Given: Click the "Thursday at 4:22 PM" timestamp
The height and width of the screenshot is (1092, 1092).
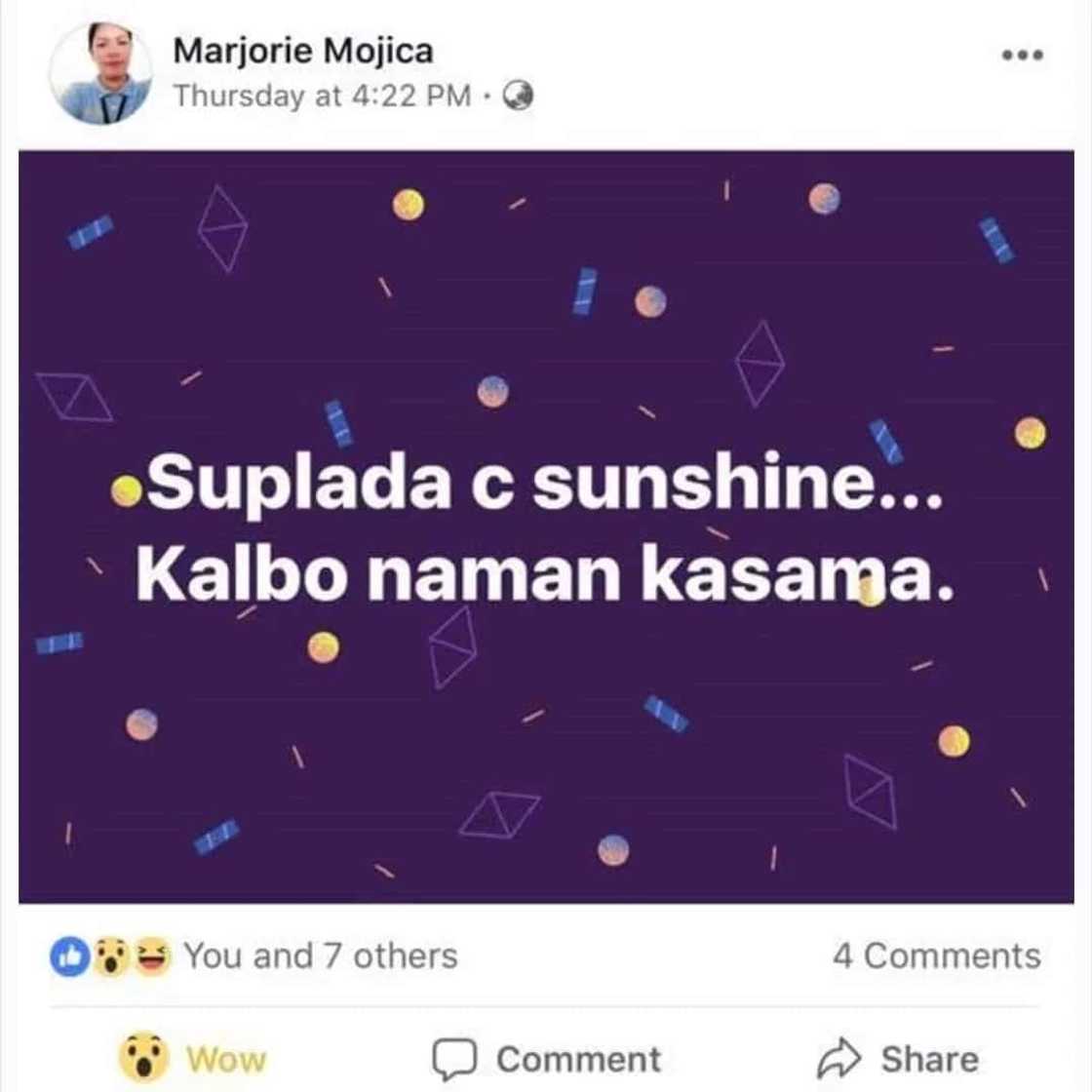Looking at the screenshot, I should [322, 96].
